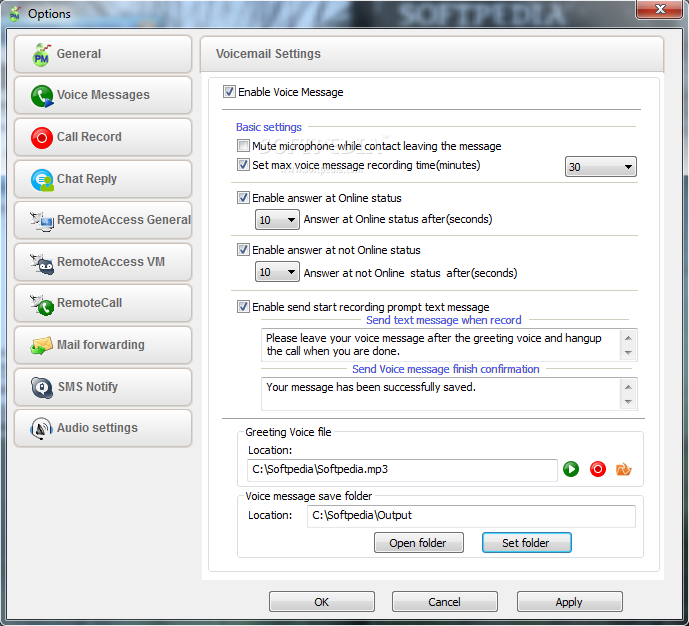Click the RemoteAccess General computer icon
The width and height of the screenshot is (689, 626).
(42, 221)
